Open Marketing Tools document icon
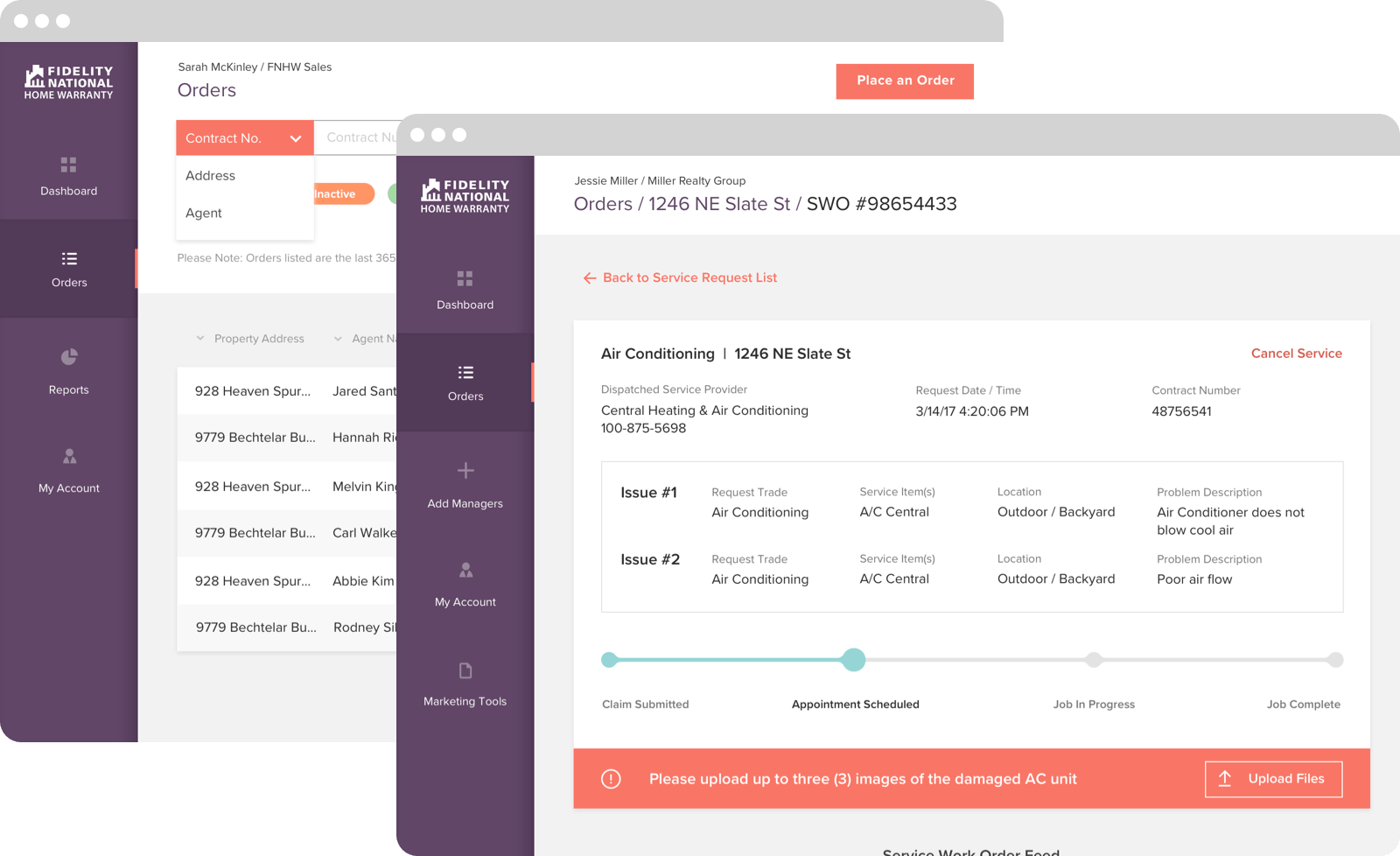 tap(465, 670)
